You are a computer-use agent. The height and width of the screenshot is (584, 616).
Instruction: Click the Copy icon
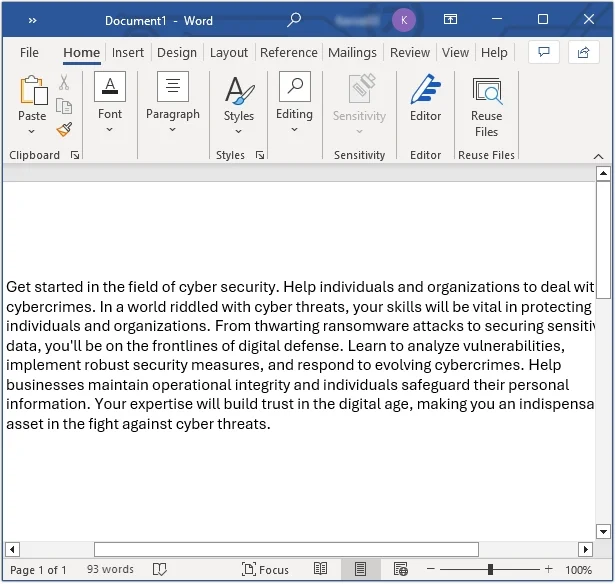pyautogui.click(x=64, y=106)
